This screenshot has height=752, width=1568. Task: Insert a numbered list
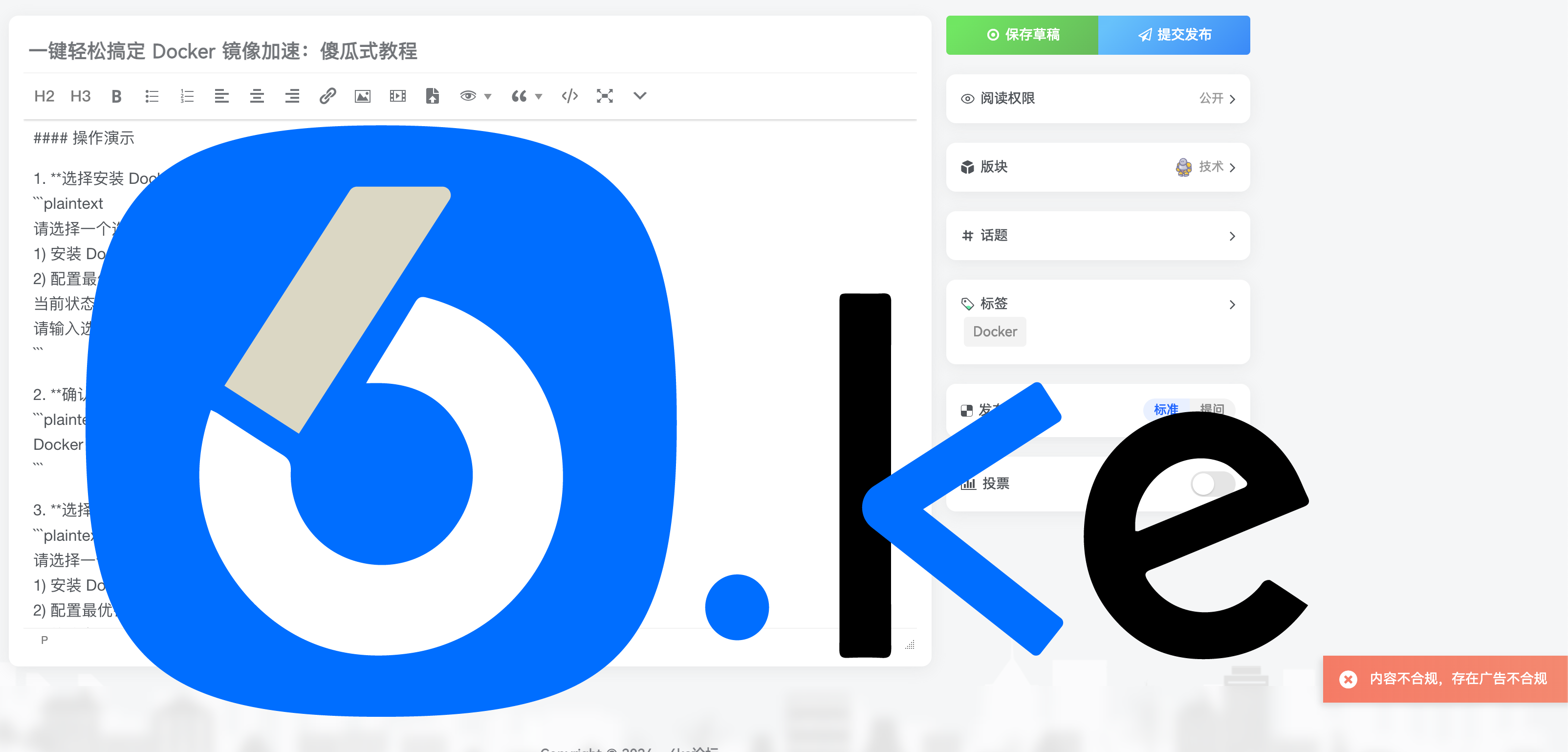tap(187, 96)
